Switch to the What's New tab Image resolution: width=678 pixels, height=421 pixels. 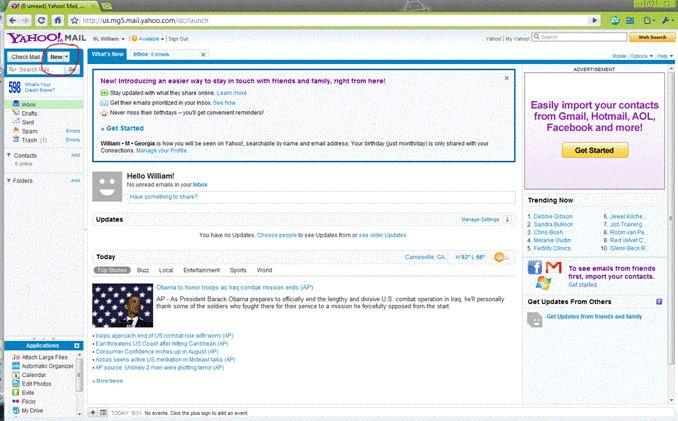[107, 54]
